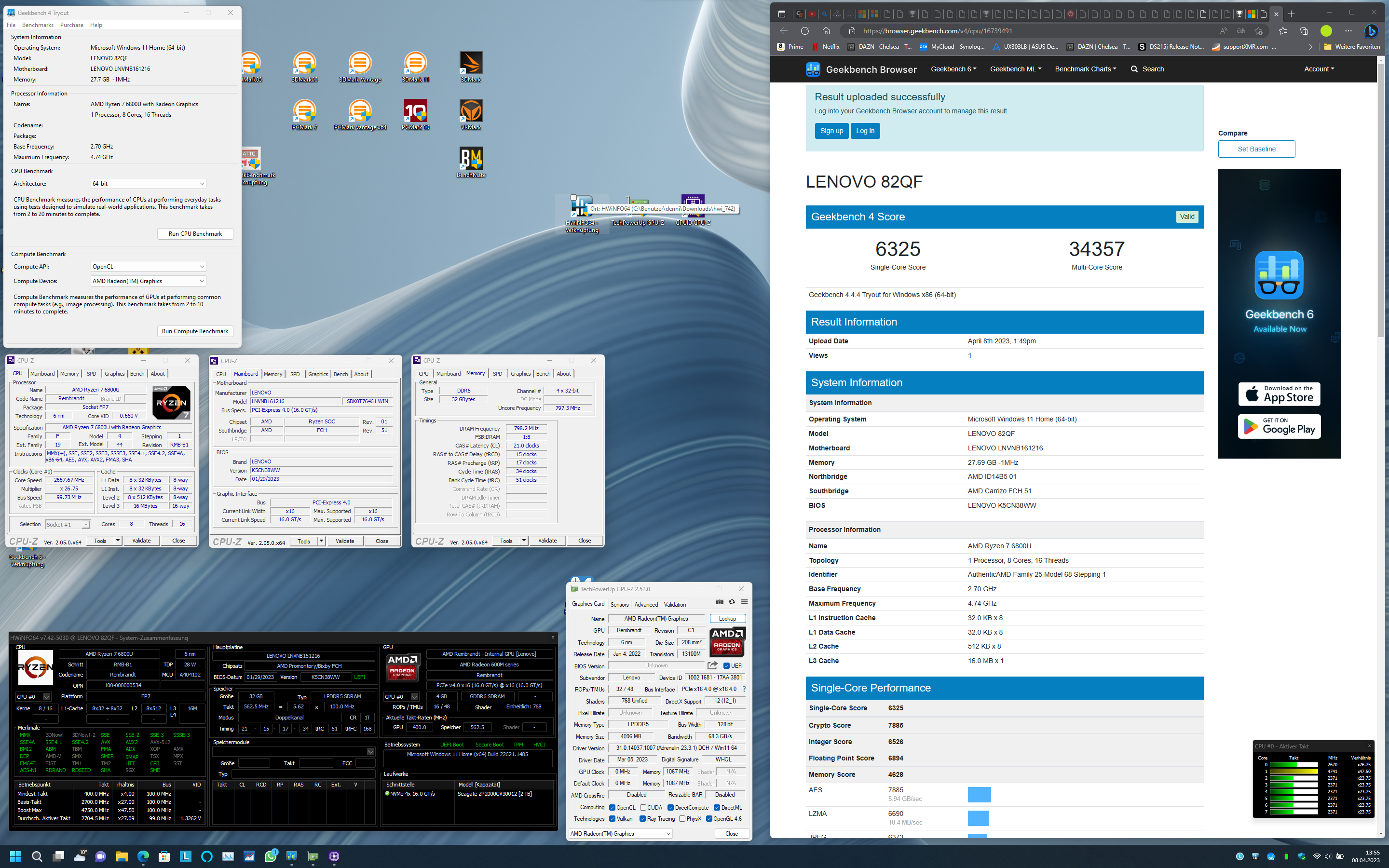Viewport: 1389px width, 868px height.
Task: Take a GPU-Z screenshot with the camera icon
Action: tap(719, 602)
